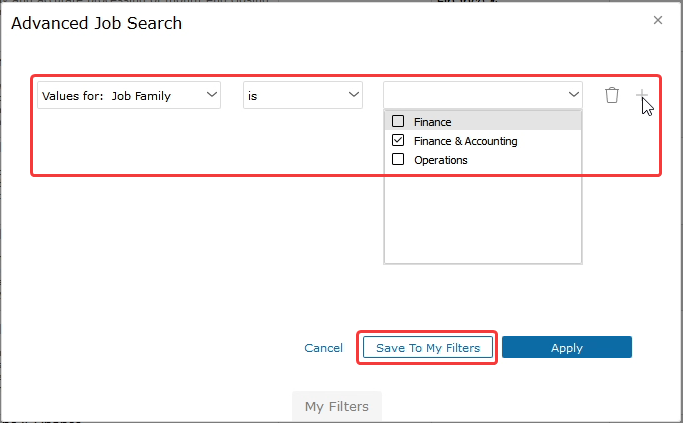This screenshot has width=683, height=423.
Task: Add a new filter row with plus icon
Action: tap(642, 95)
